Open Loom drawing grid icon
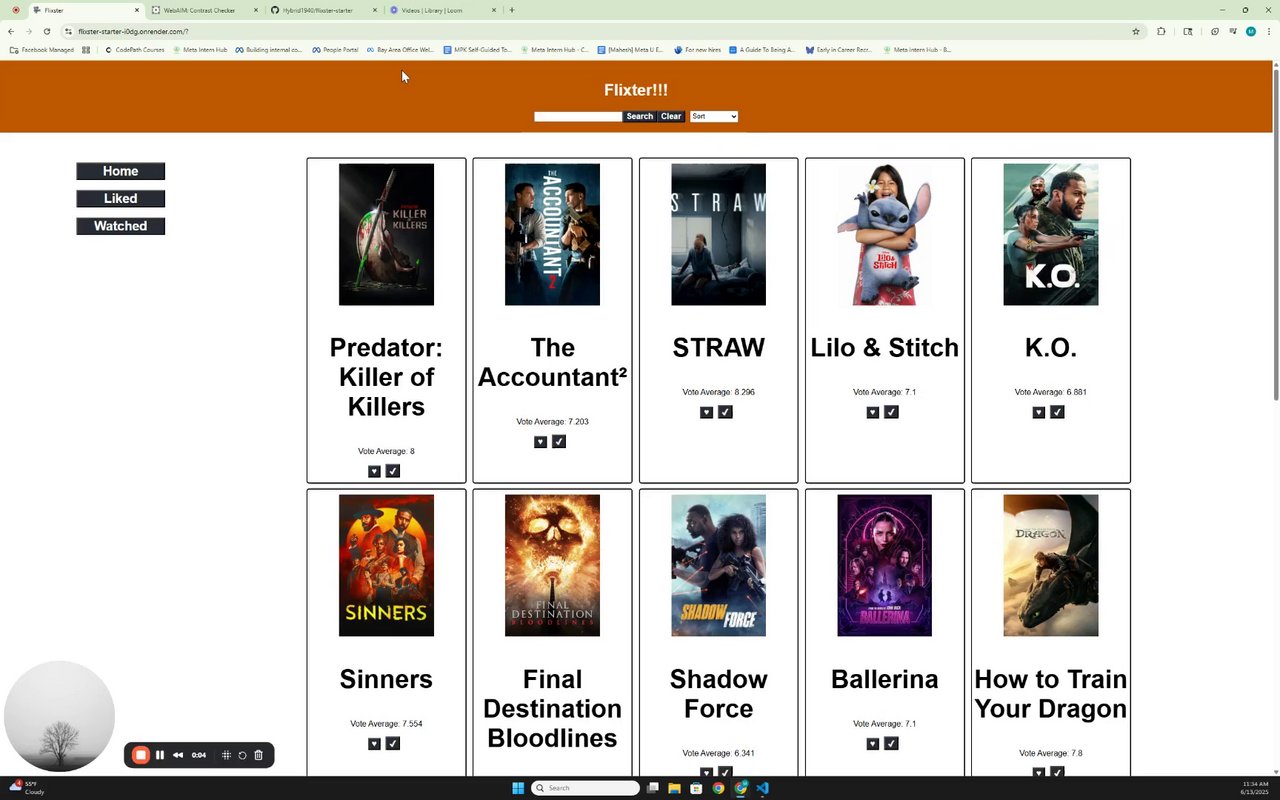Image resolution: width=1280 pixels, height=800 pixels. point(226,755)
